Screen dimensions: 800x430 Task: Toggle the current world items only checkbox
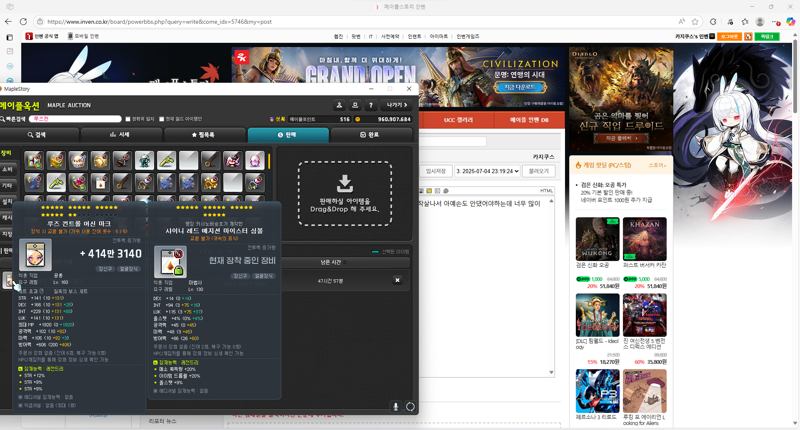[162, 119]
